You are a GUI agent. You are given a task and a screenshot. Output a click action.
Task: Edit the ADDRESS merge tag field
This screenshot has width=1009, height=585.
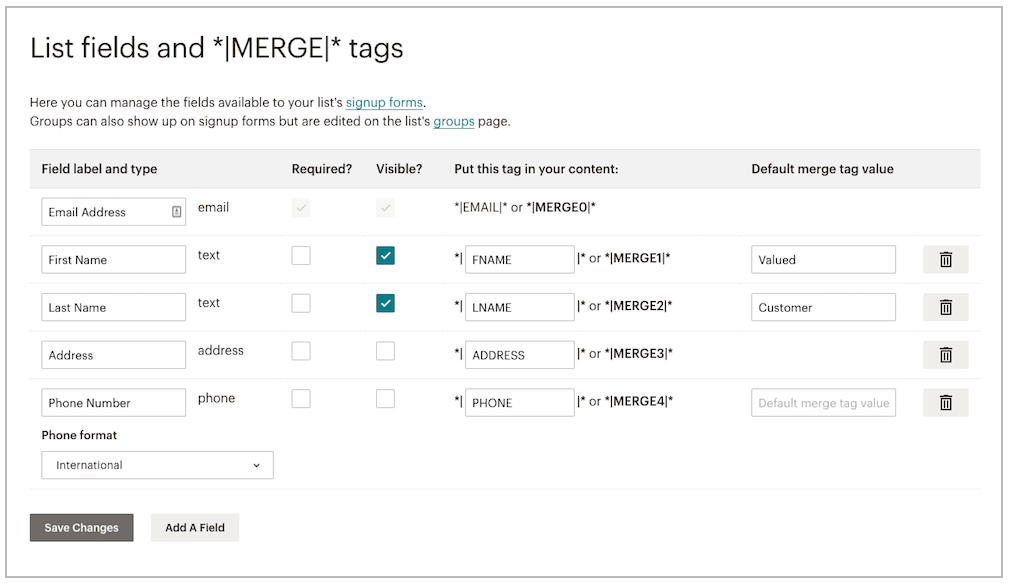point(519,354)
